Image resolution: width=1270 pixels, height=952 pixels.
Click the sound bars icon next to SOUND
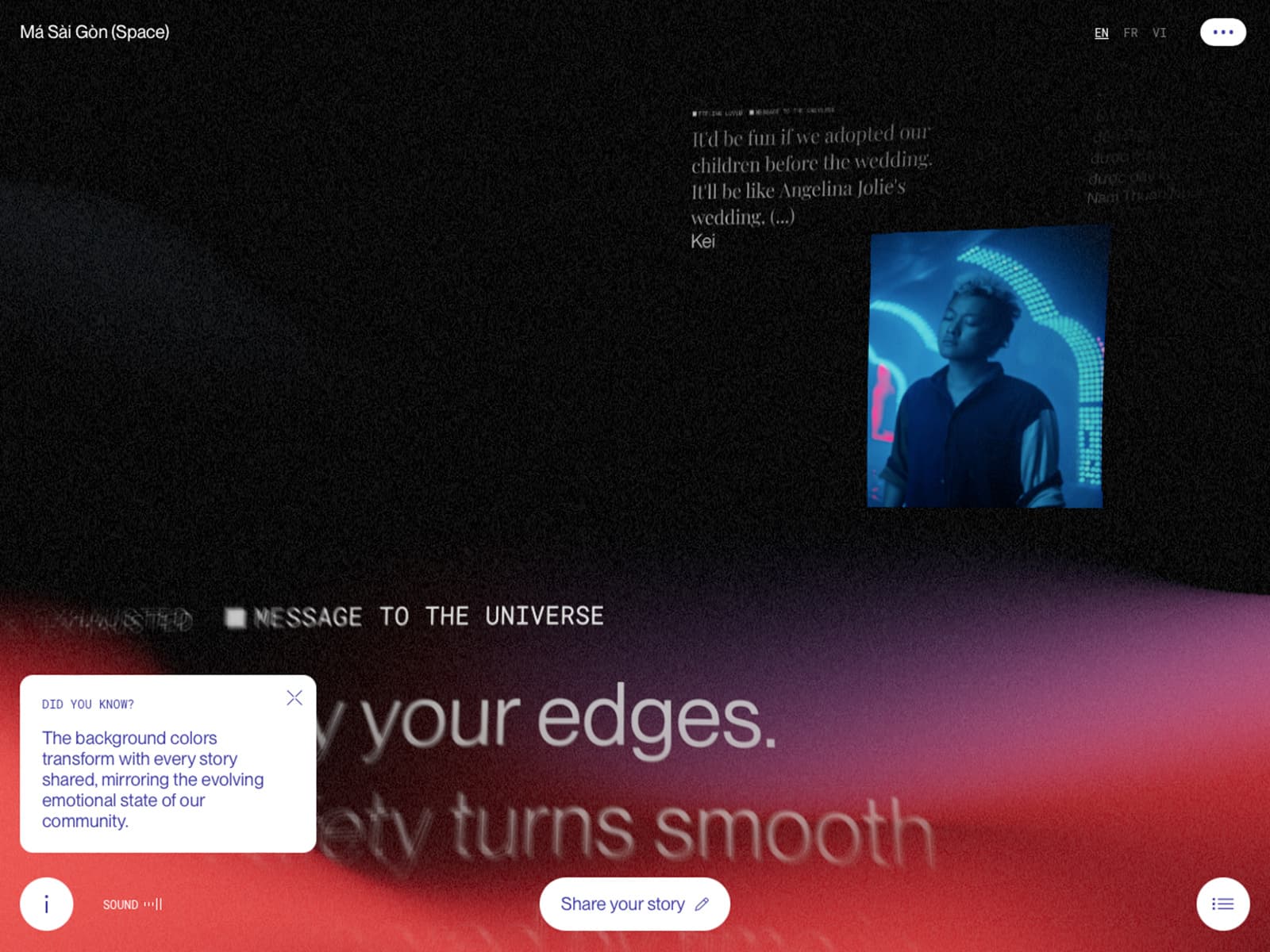pyautogui.click(x=153, y=904)
